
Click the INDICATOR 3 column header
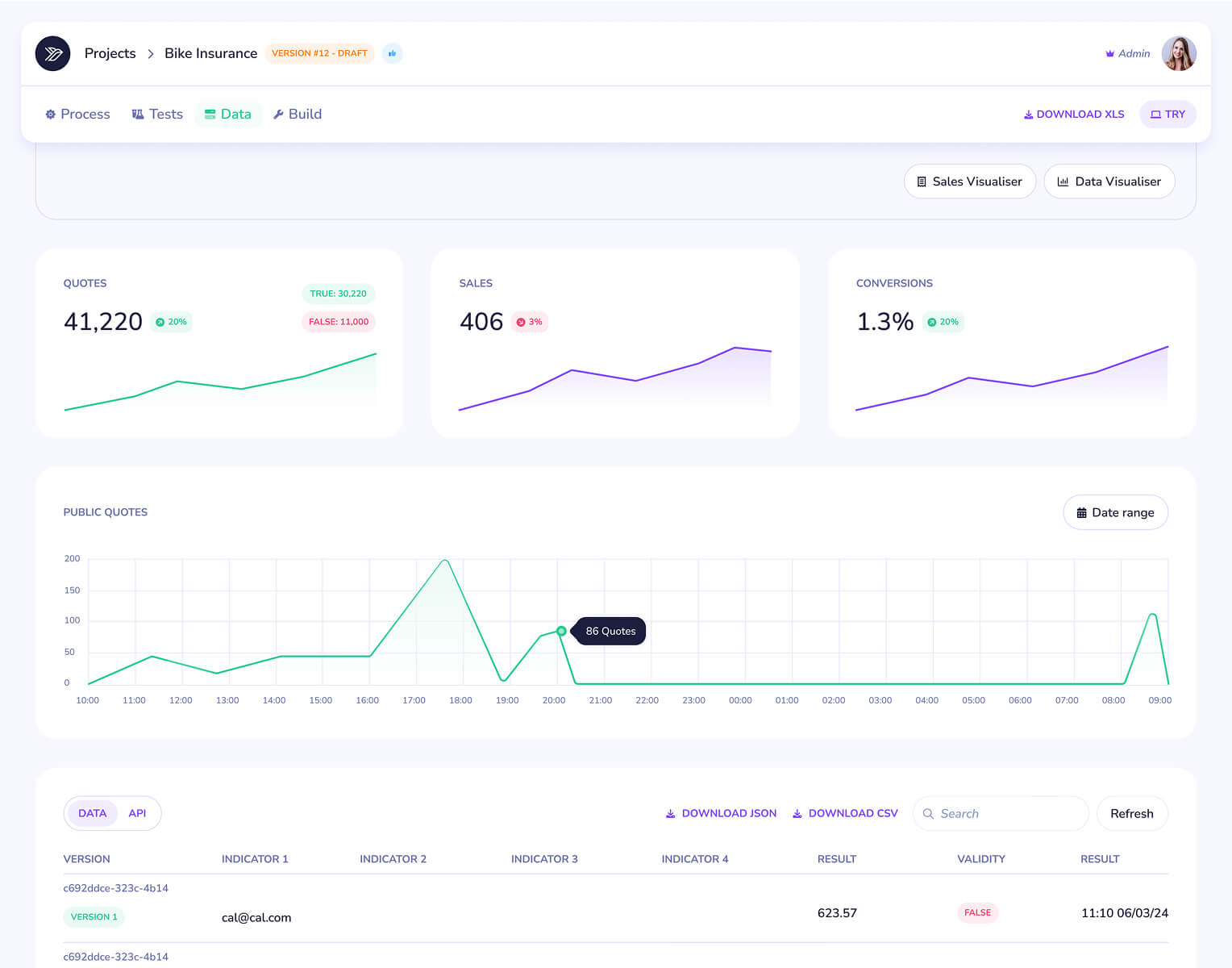point(544,859)
